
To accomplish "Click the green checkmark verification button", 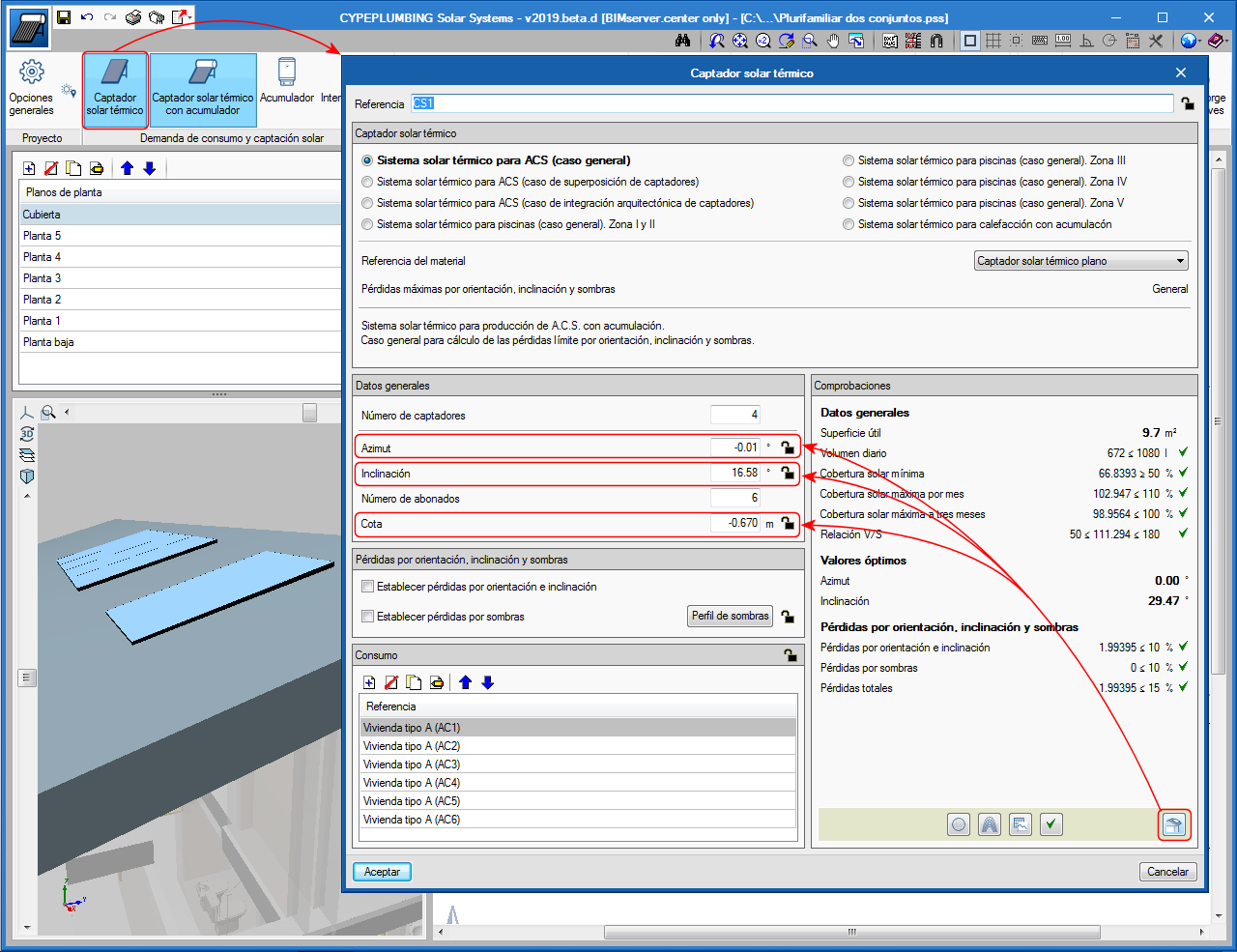I will 1051,824.
